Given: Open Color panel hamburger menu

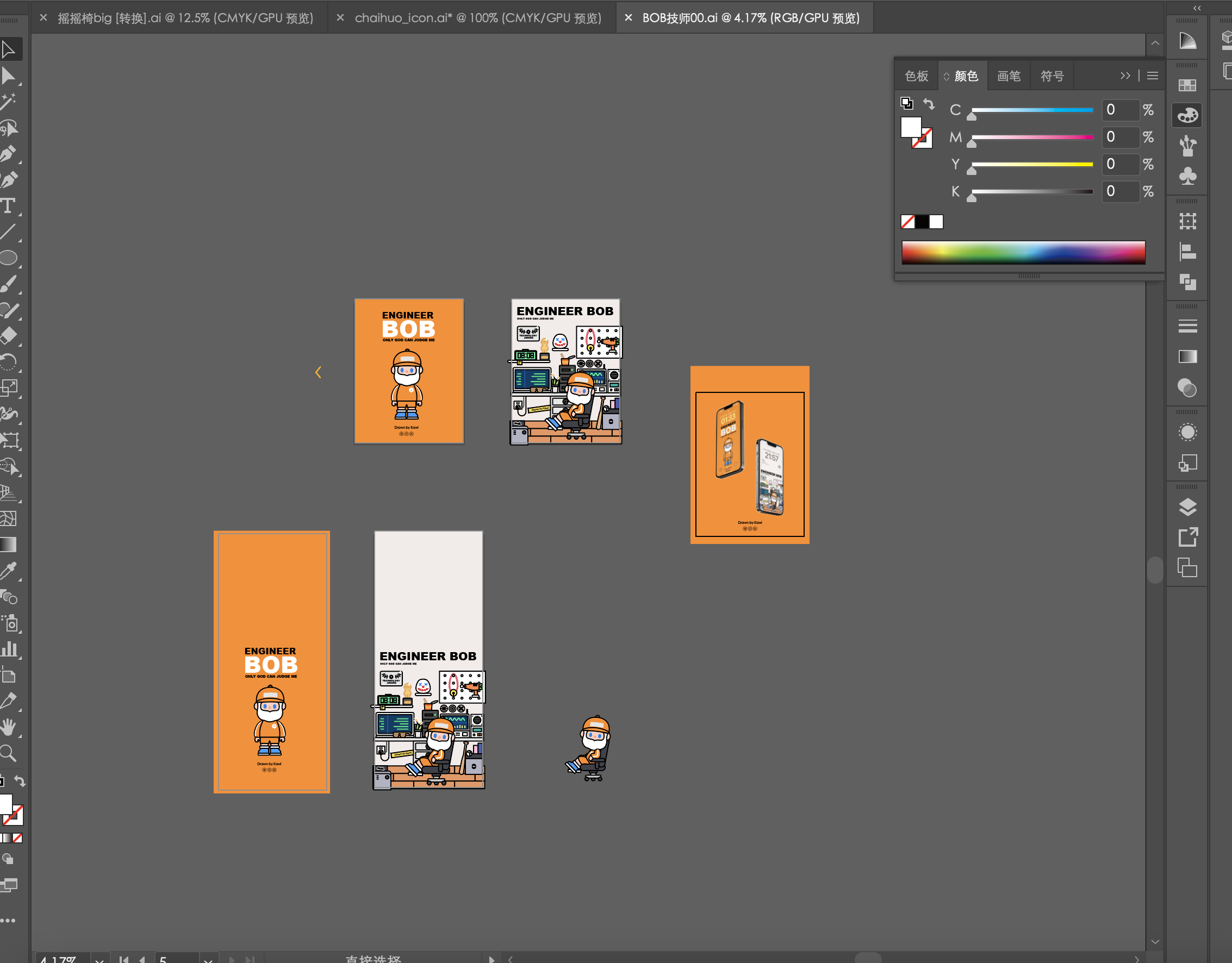Looking at the screenshot, I should coord(1153,76).
